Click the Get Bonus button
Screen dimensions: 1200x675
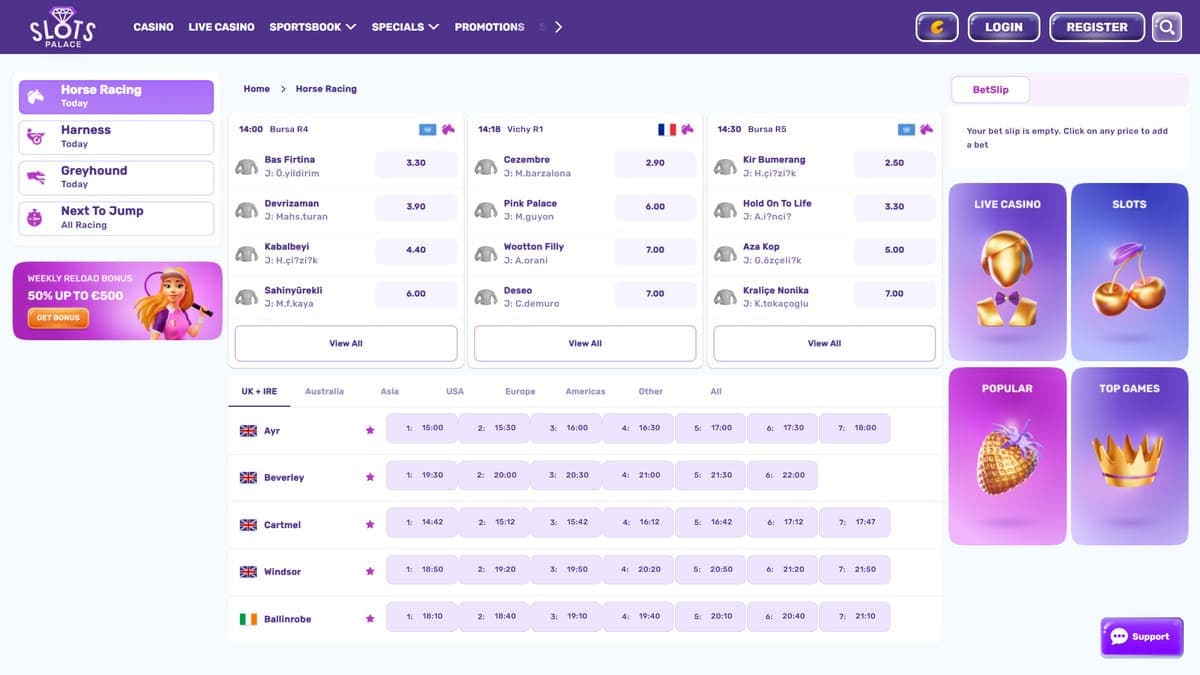click(x=58, y=317)
